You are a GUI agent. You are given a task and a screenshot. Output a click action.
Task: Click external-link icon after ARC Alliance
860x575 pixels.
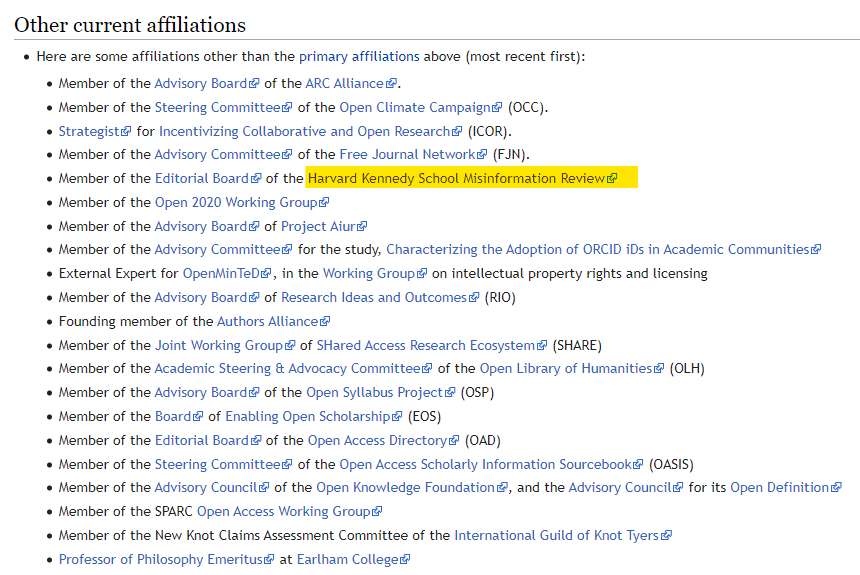tap(391, 84)
